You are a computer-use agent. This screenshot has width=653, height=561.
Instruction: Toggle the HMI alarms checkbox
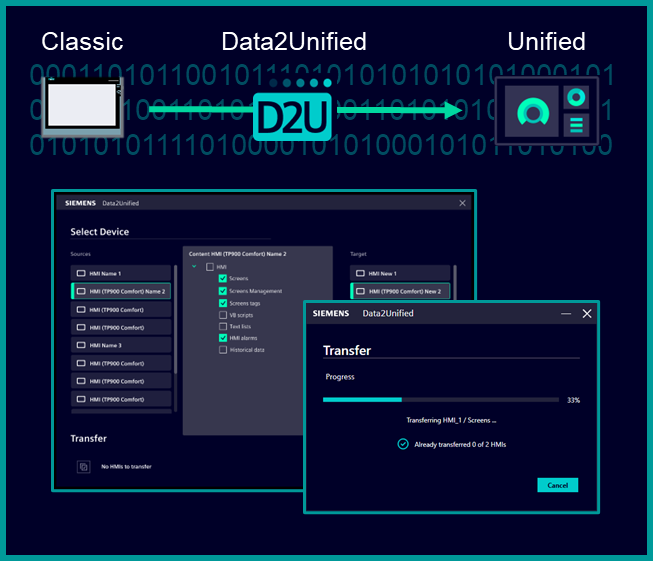(223, 338)
